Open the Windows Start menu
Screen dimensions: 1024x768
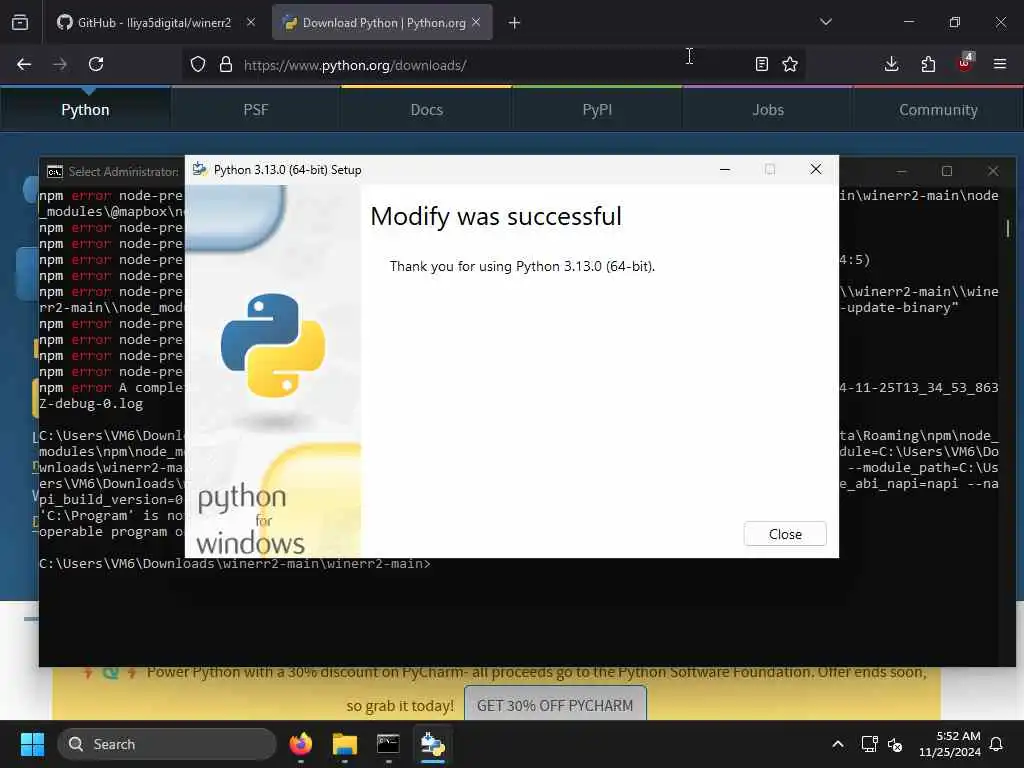(x=32, y=744)
